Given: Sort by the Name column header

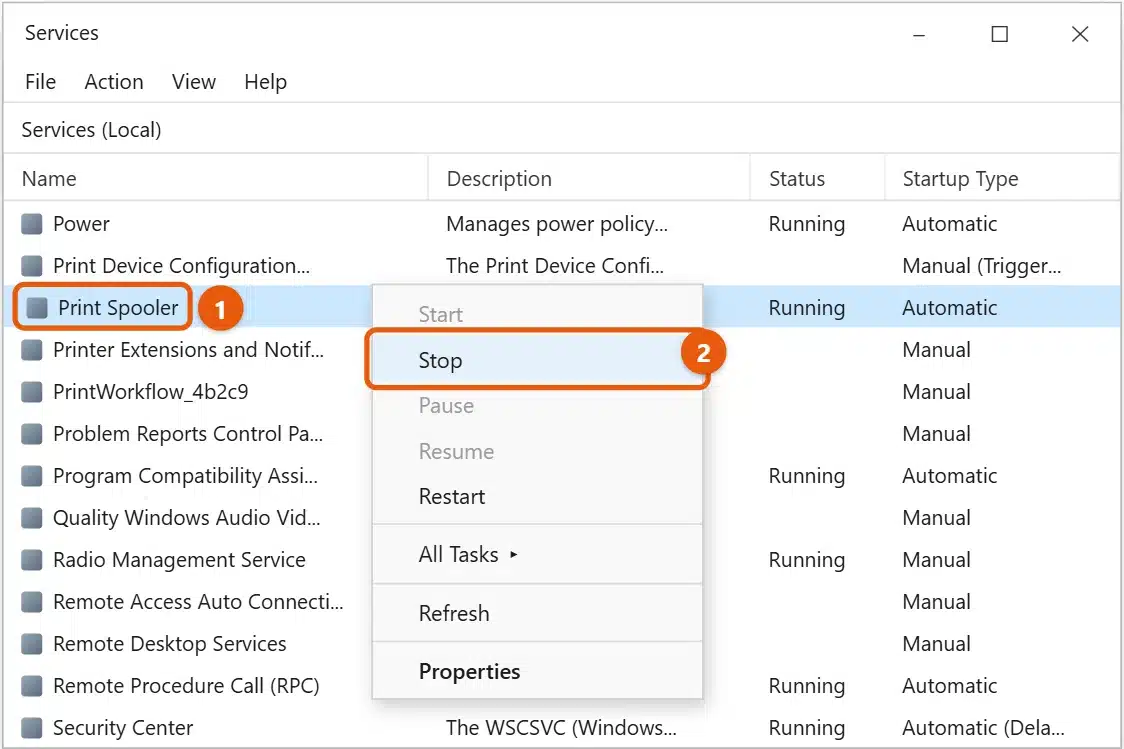Looking at the screenshot, I should [215, 178].
